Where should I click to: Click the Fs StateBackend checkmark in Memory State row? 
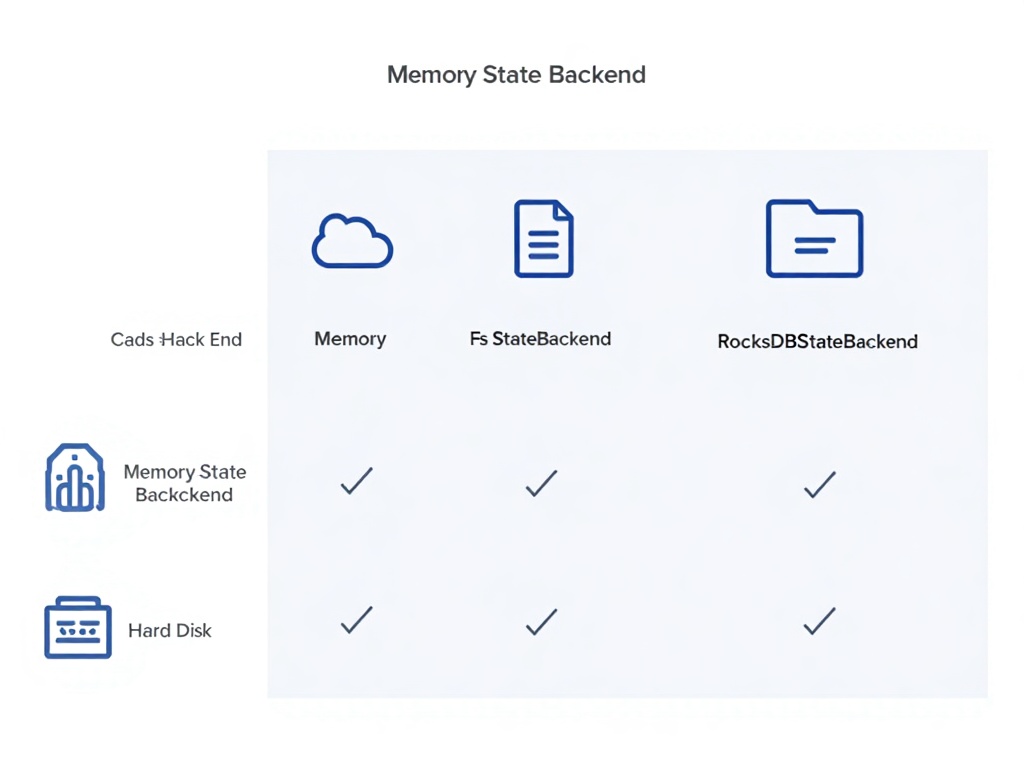541,483
